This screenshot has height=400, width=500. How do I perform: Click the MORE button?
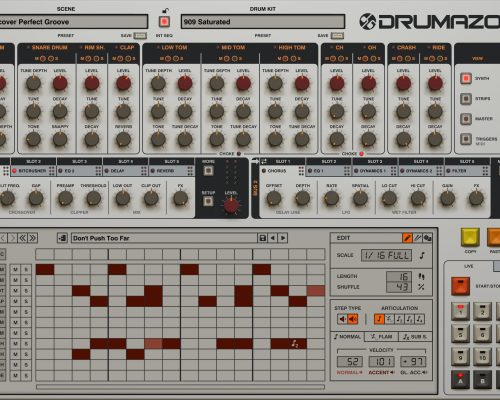208,171
